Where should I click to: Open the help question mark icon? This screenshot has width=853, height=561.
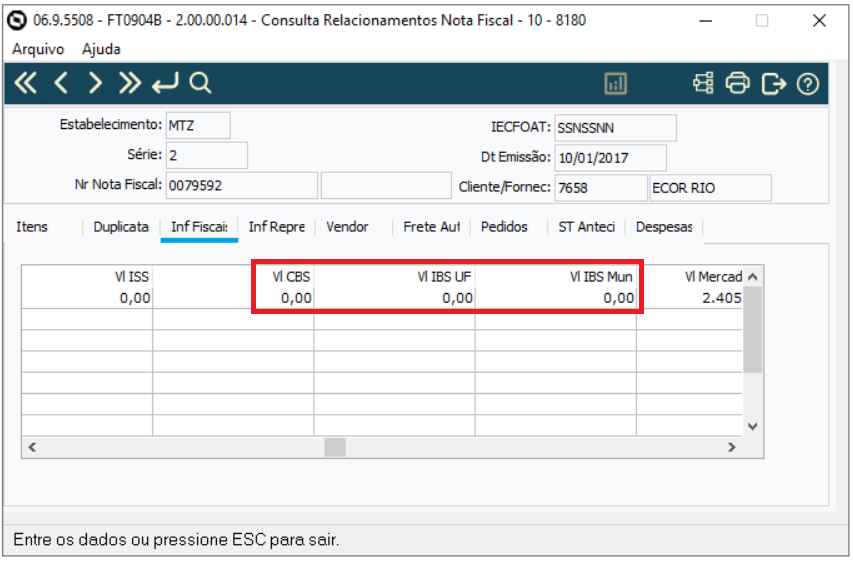click(x=807, y=84)
